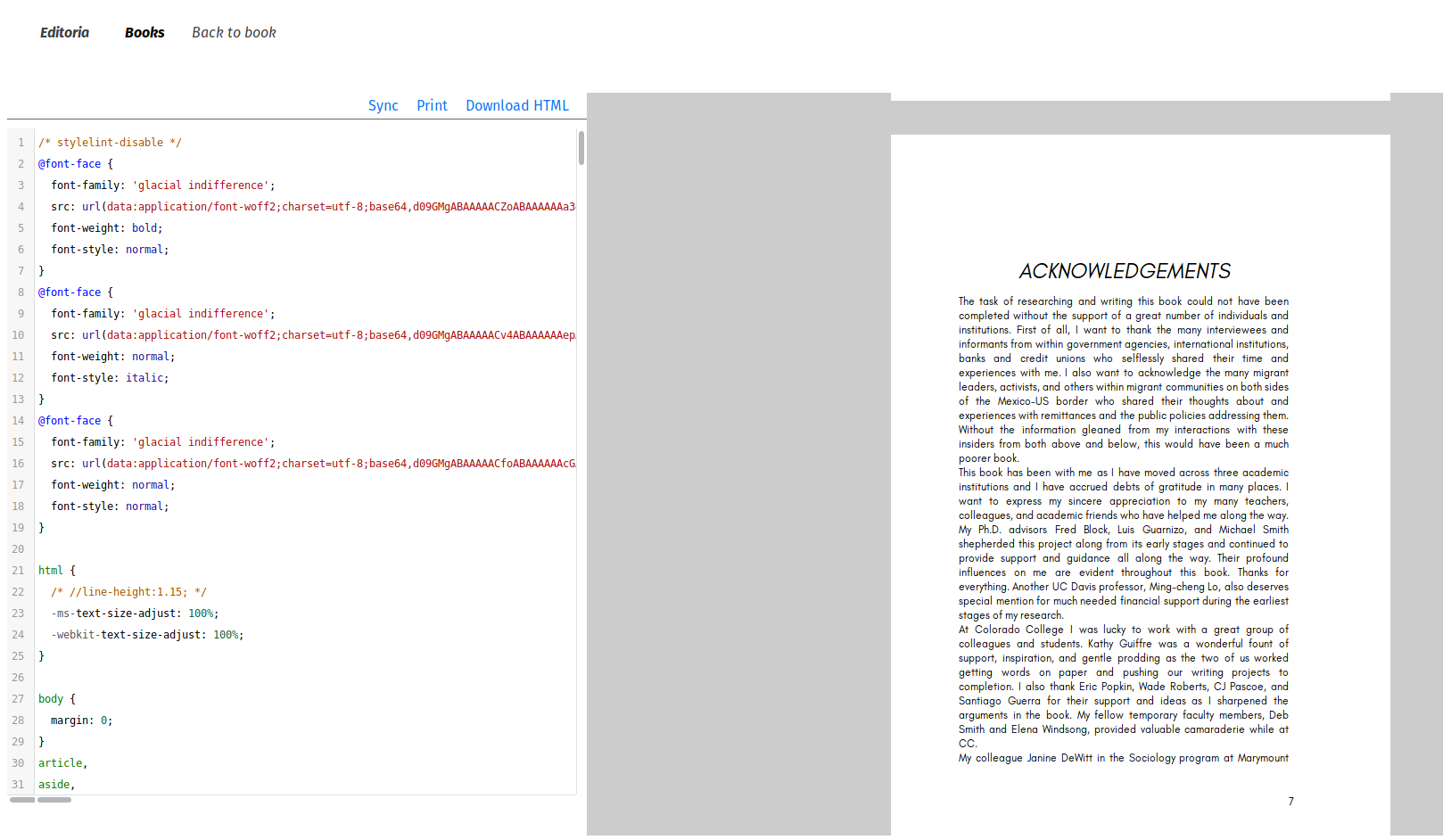This screenshot has width=1443, height=840.
Task: Click the Sync button
Action: 383,105
